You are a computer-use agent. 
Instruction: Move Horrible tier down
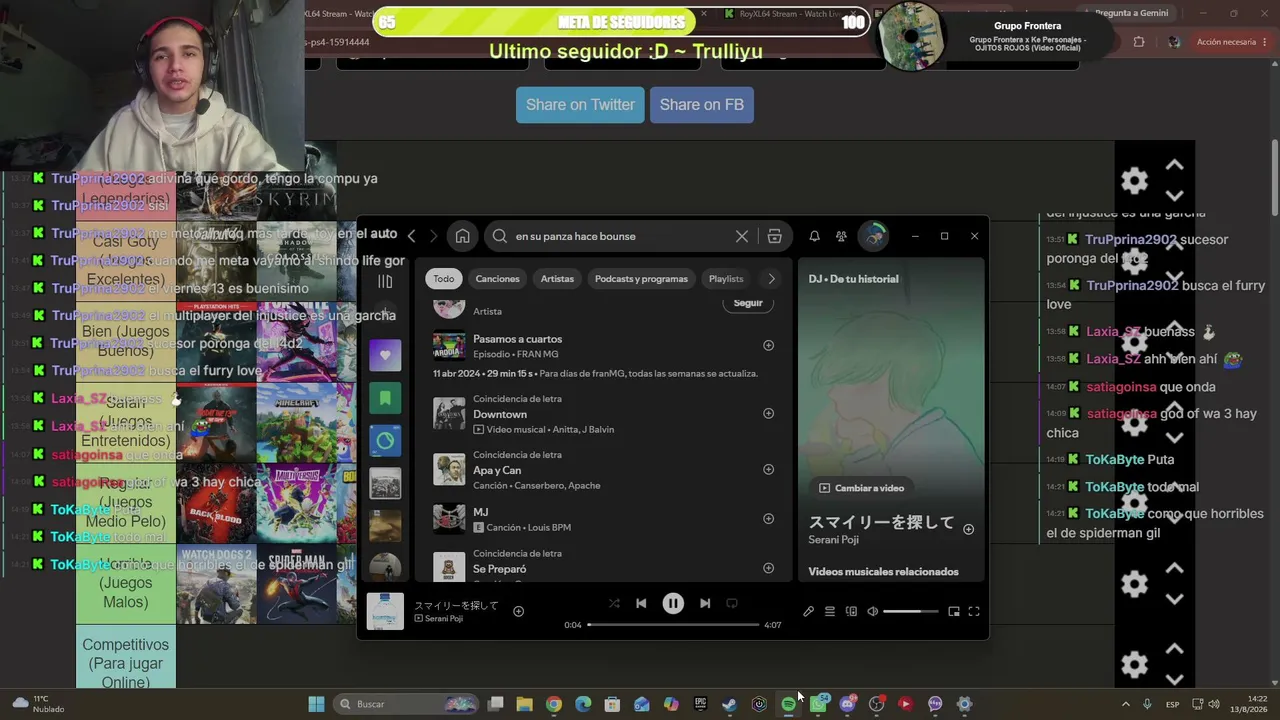click(1175, 599)
